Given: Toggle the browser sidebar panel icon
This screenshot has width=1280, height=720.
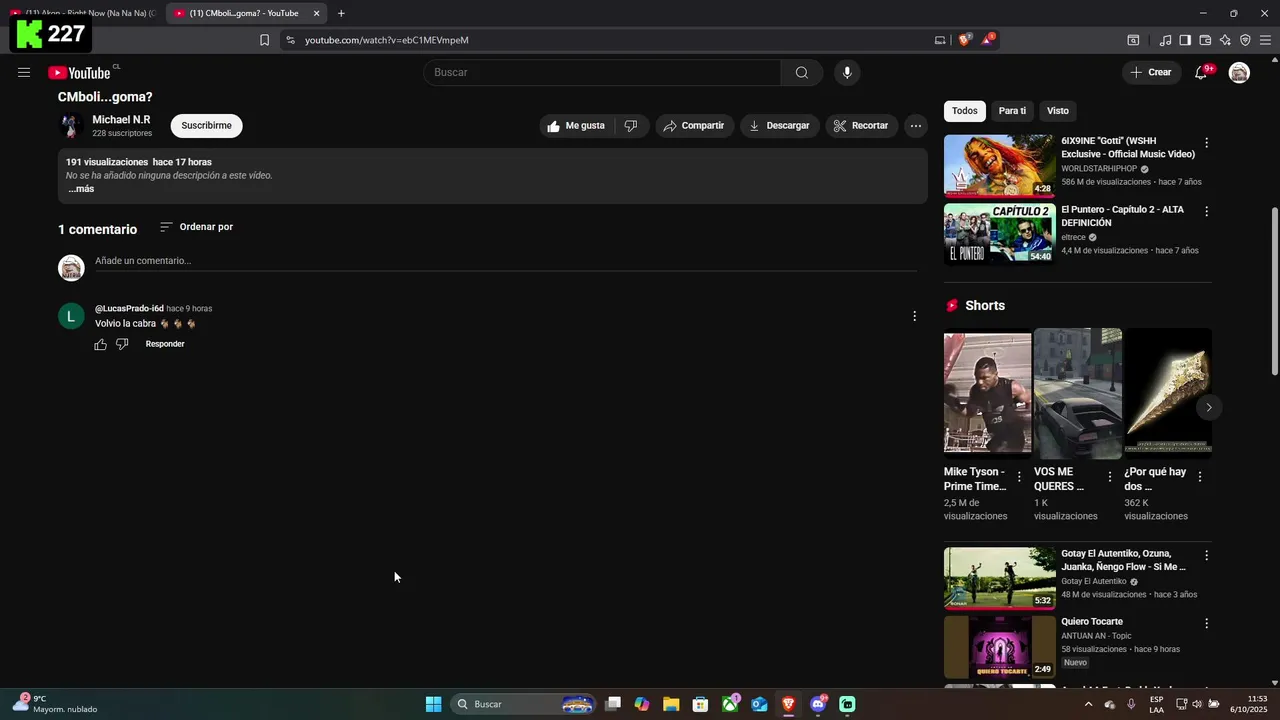Looking at the screenshot, I should point(1185,40).
